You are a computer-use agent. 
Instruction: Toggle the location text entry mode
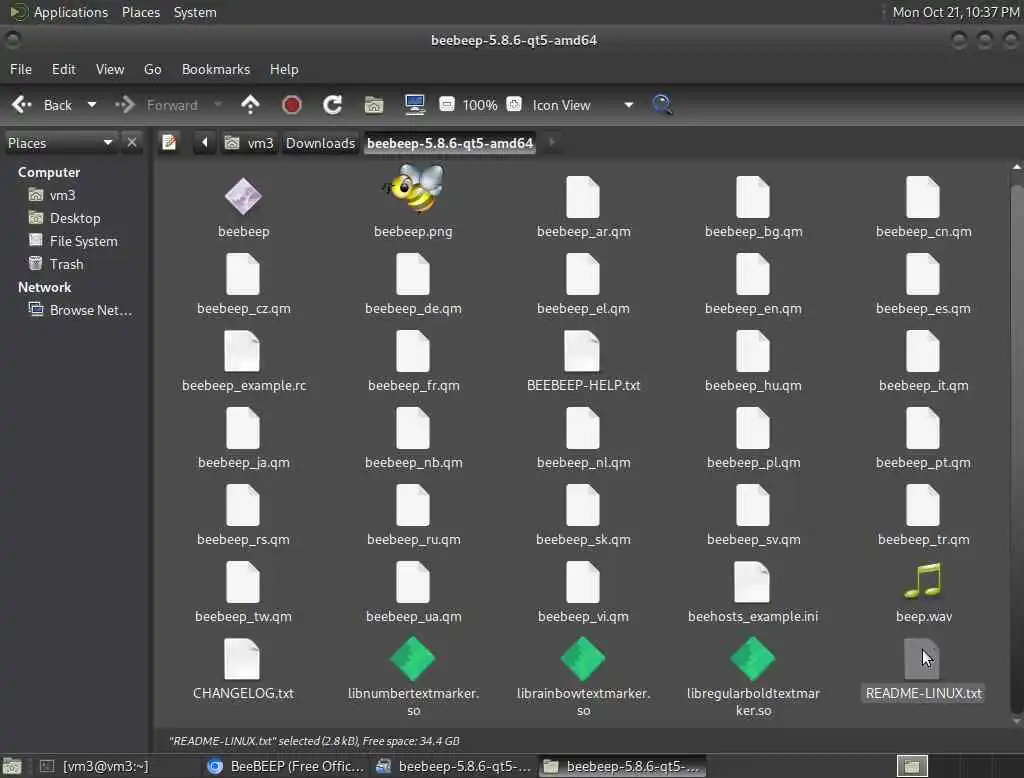pos(169,142)
